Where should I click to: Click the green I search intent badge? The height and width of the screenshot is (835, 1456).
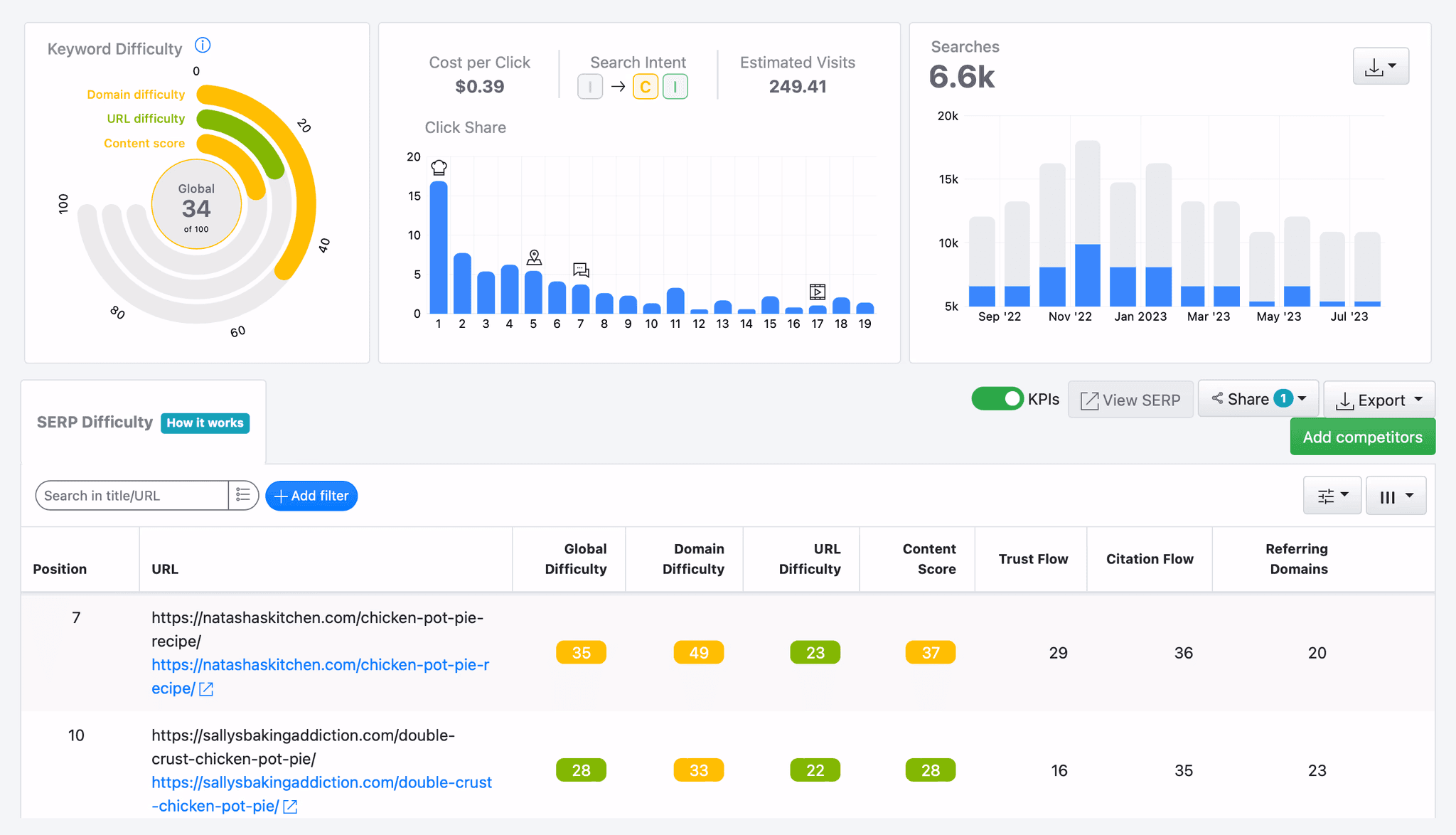tap(675, 87)
